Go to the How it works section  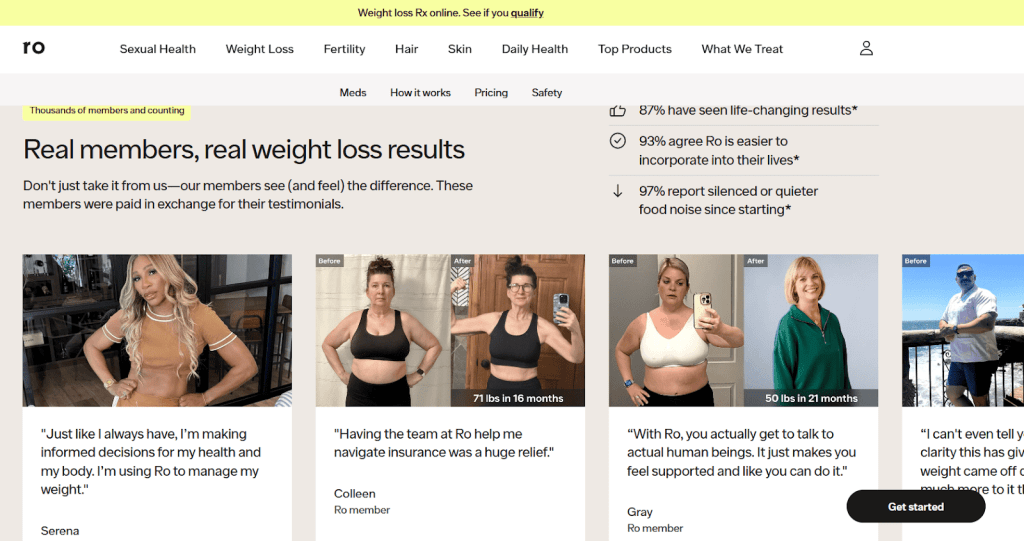point(421,93)
